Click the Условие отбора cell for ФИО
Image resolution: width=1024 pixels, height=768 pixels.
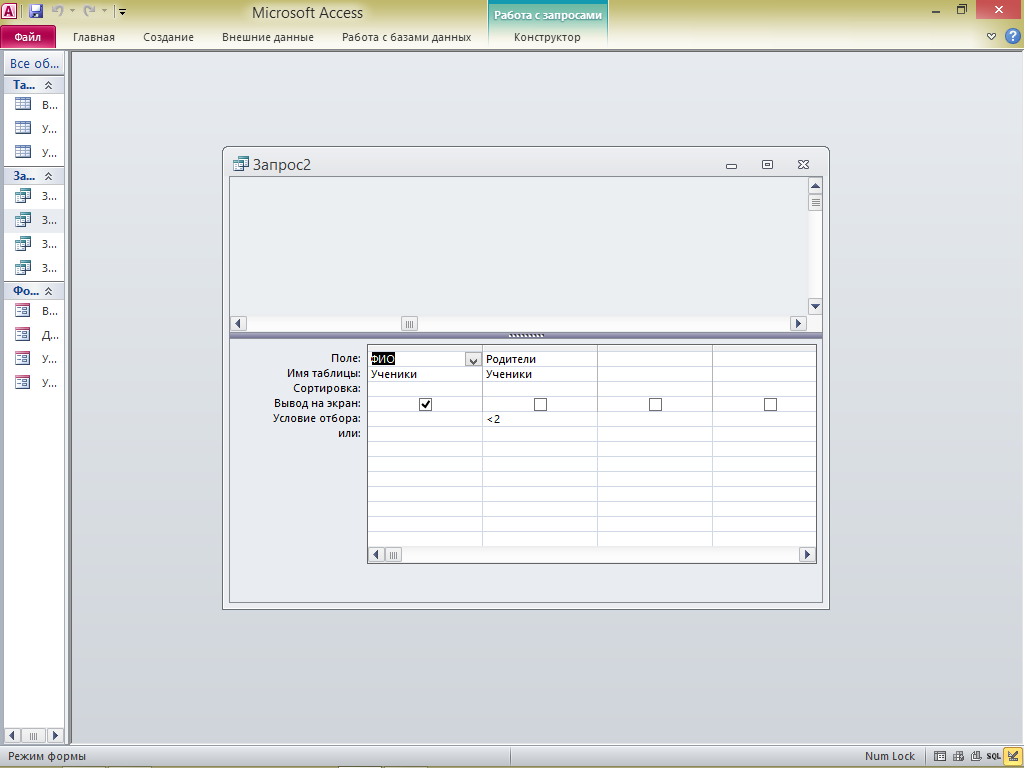424,419
